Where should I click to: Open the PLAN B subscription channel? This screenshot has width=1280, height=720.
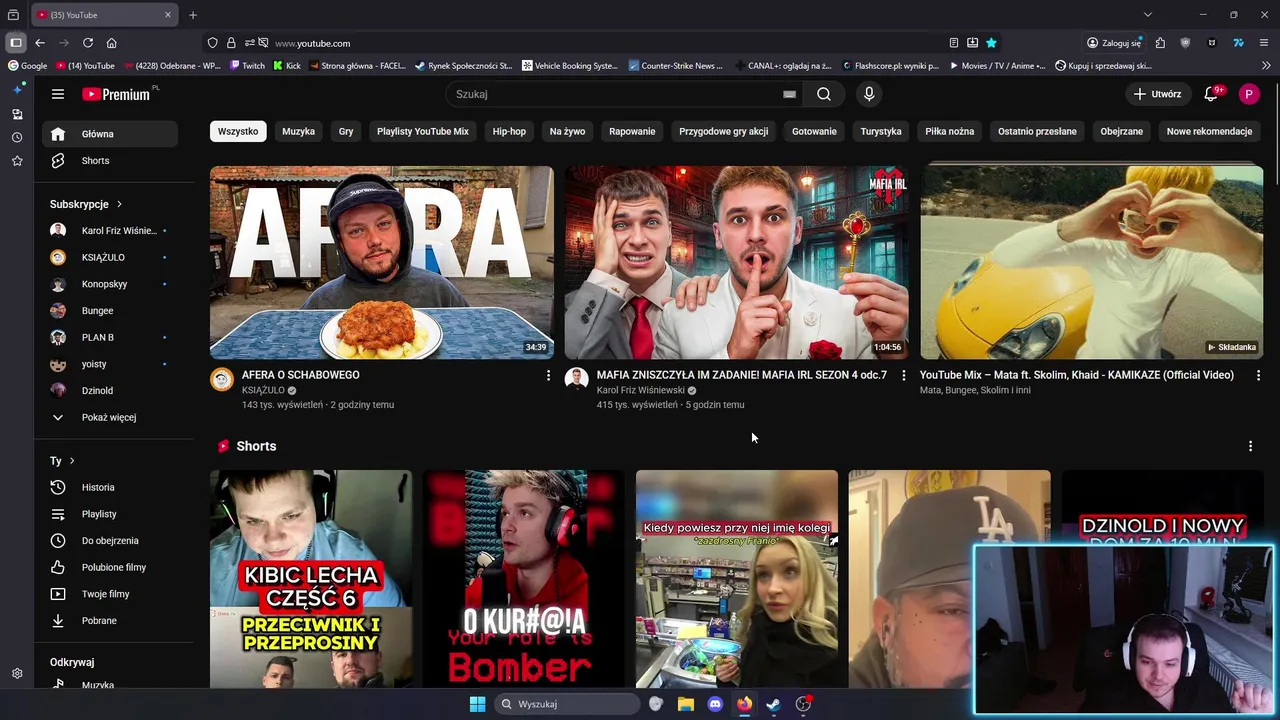click(110, 337)
